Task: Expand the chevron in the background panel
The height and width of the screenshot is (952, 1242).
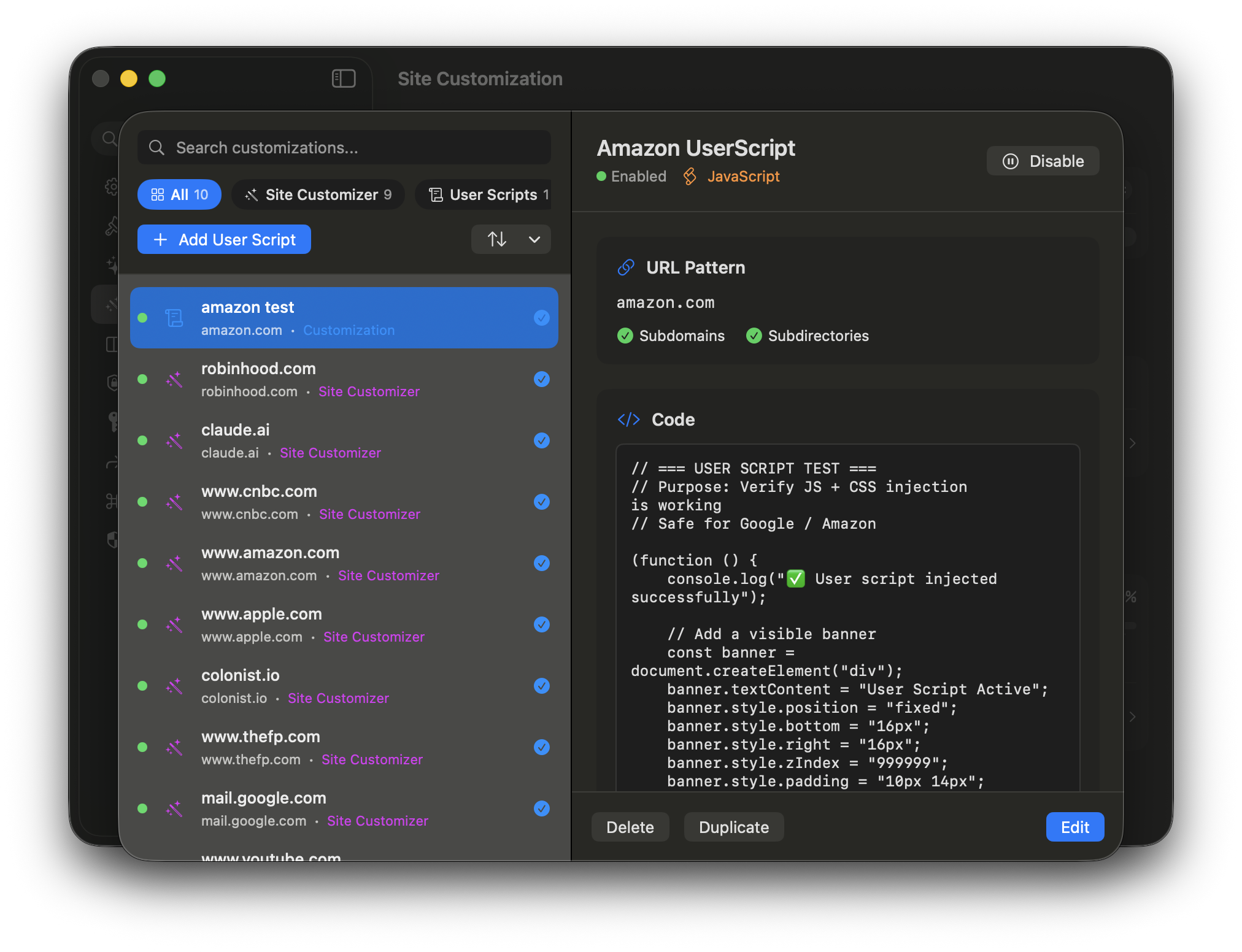Action: [x=1132, y=443]
